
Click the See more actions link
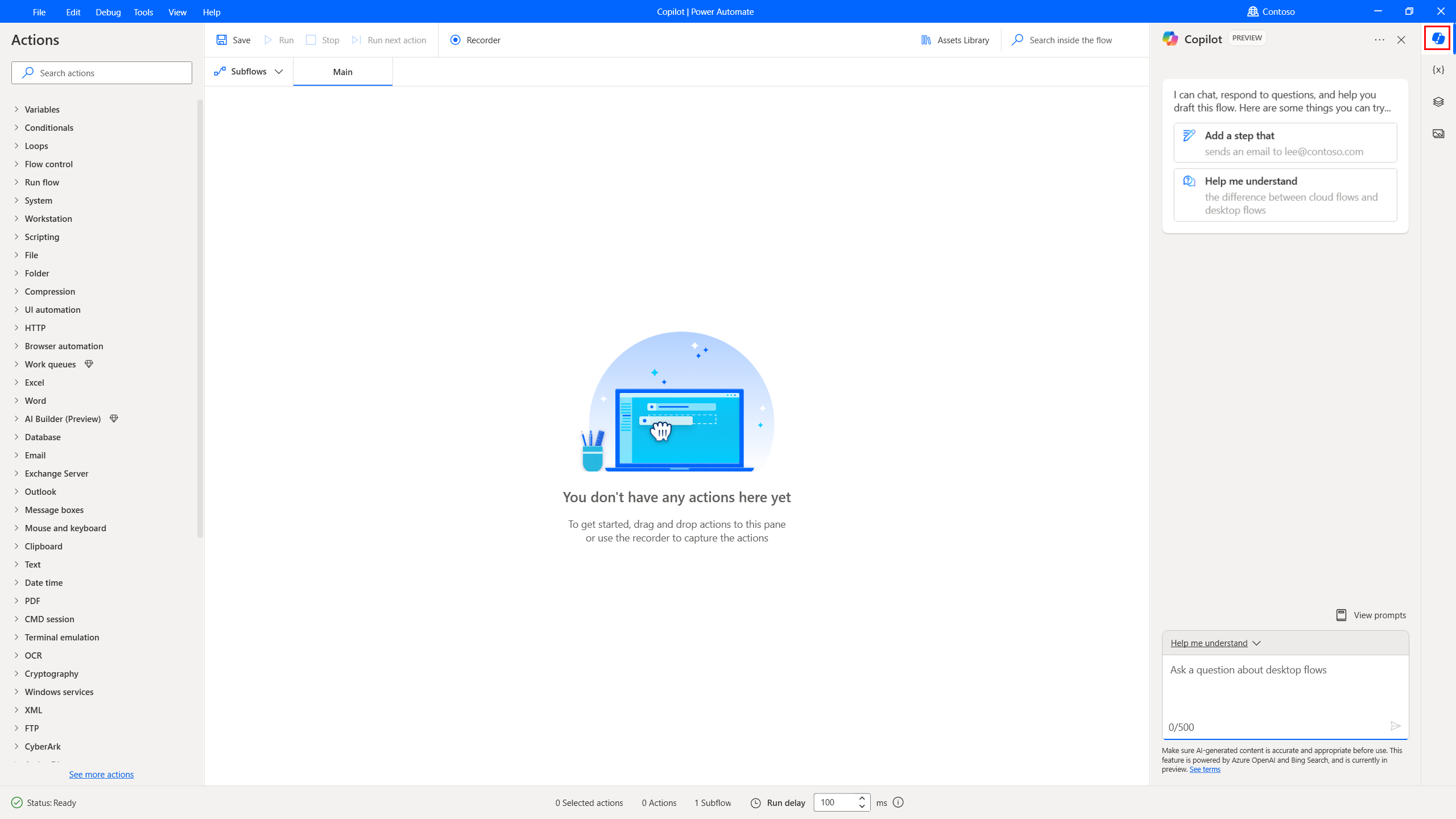(x=101, y=774)
